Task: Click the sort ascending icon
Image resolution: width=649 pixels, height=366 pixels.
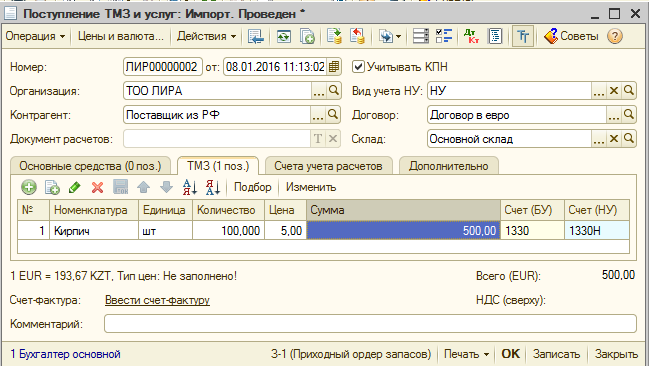Action: [190, 188]
